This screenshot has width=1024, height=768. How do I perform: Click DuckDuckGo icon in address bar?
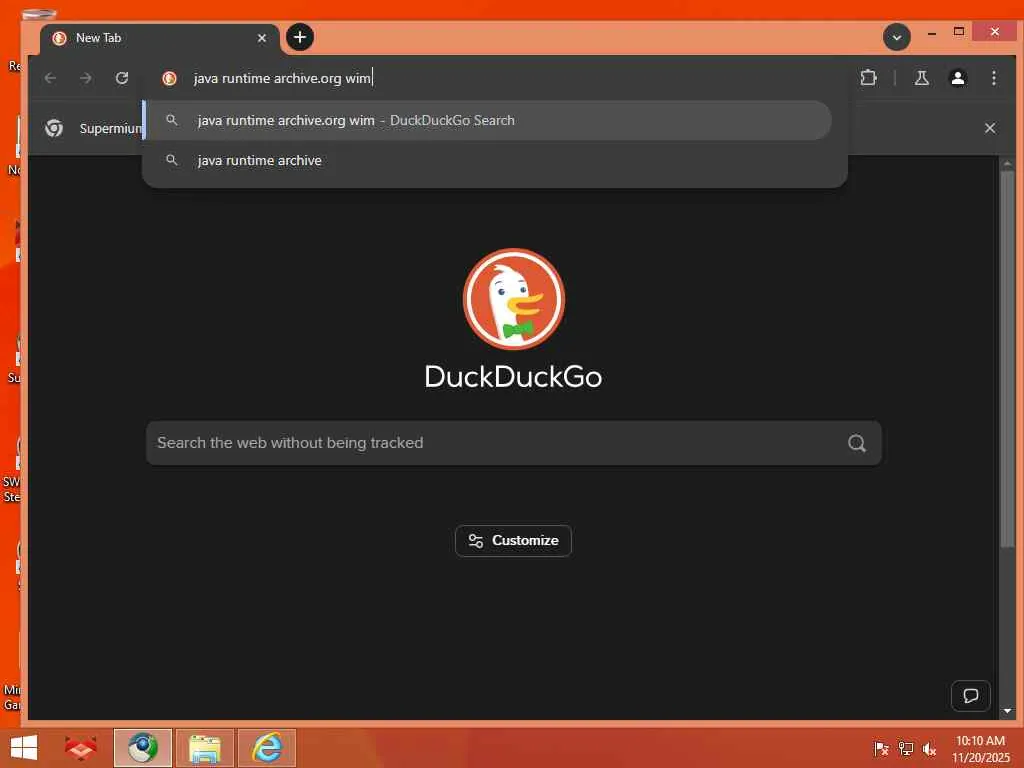pos(169,78)
